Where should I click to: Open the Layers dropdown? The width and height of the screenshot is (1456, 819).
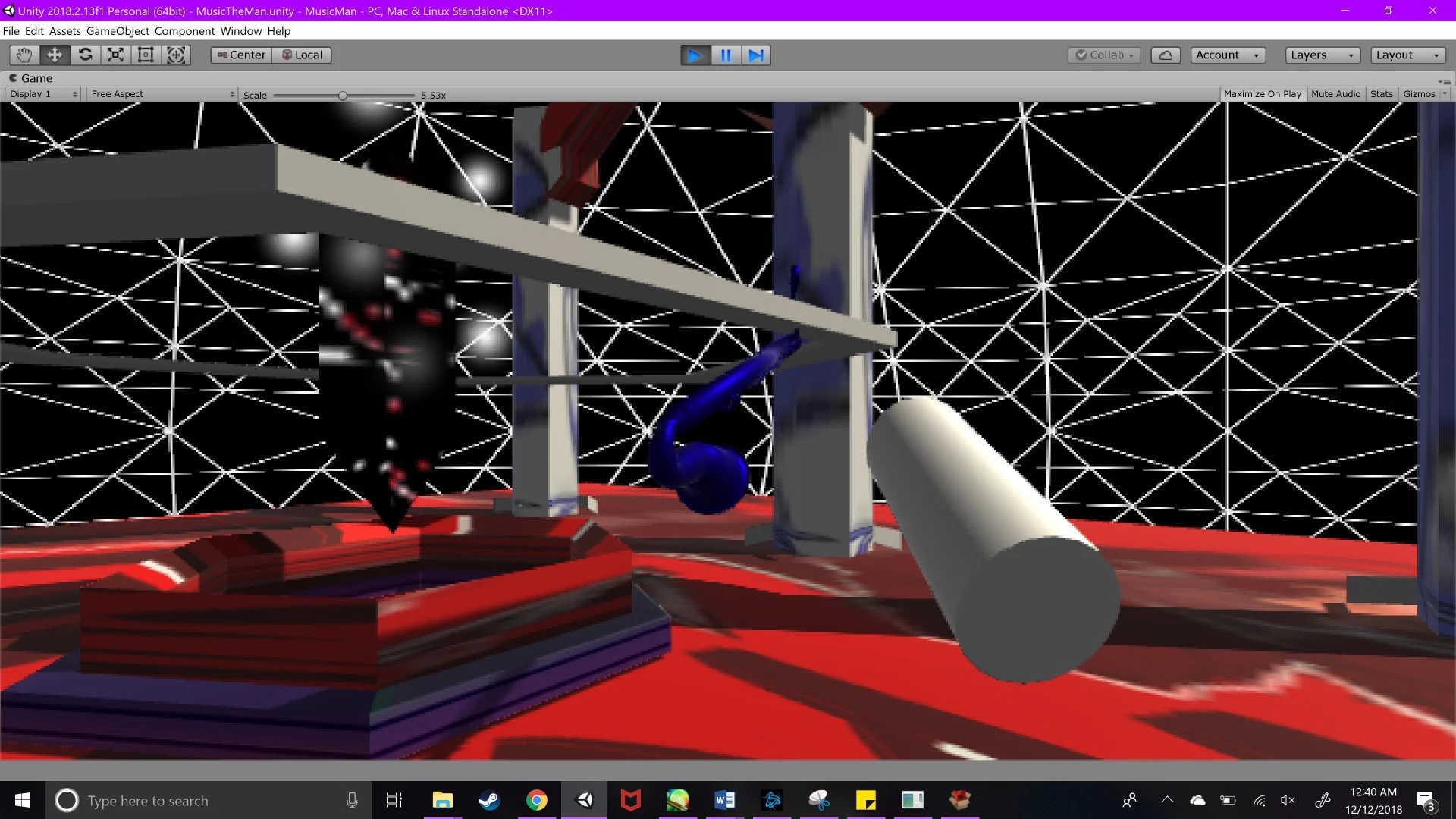tap(1323, 55)
